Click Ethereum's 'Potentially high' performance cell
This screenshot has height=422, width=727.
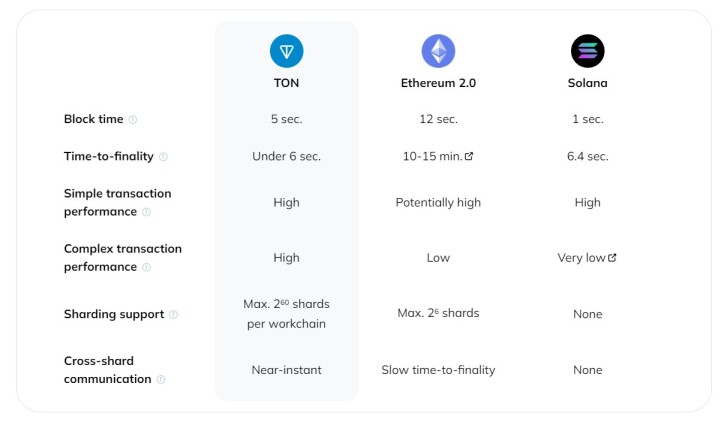(x=438, y=203)
